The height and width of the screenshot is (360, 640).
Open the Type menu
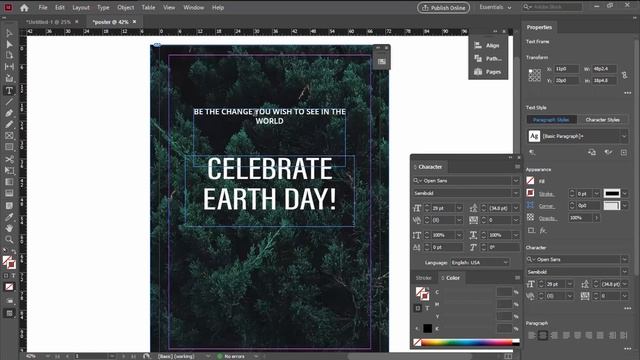(103, 7)
